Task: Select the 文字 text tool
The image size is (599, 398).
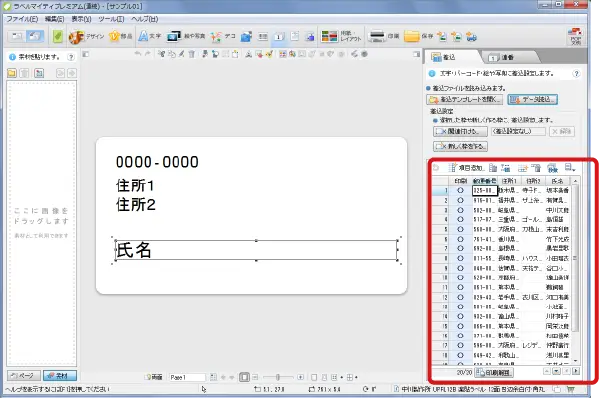Action: [149, 37]
